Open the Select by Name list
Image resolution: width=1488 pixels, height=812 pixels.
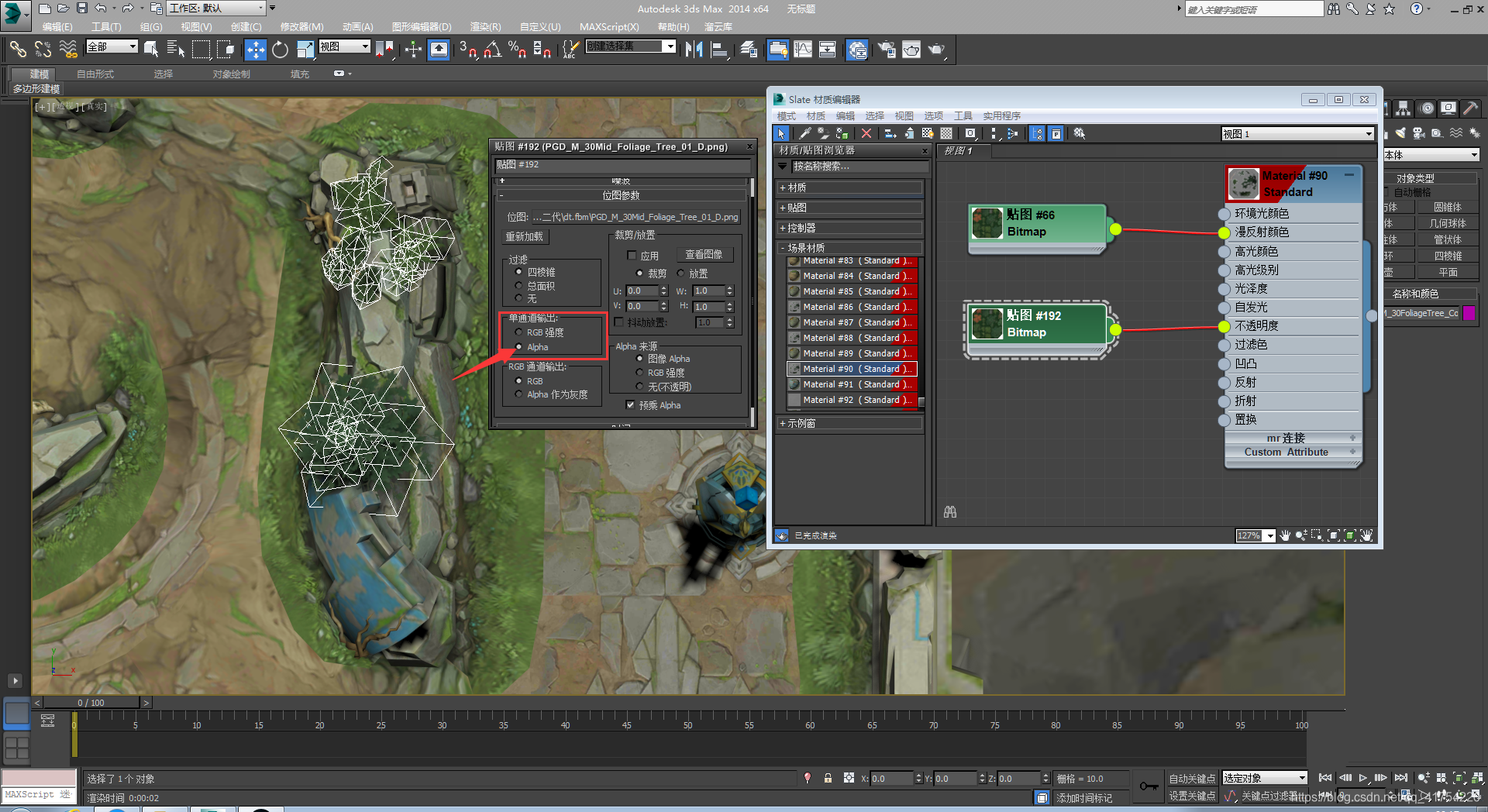pos(176,50)
